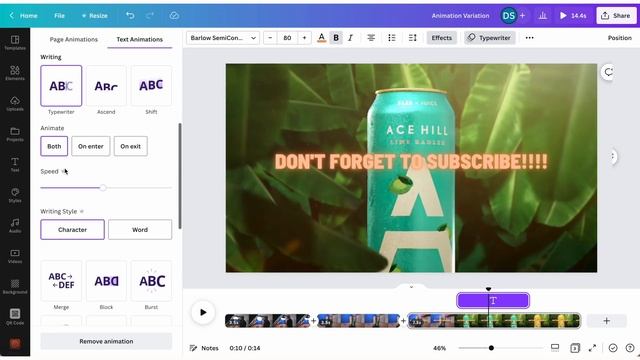
Task: Open the Templates sidebar panel
Action: pos(15,42)
